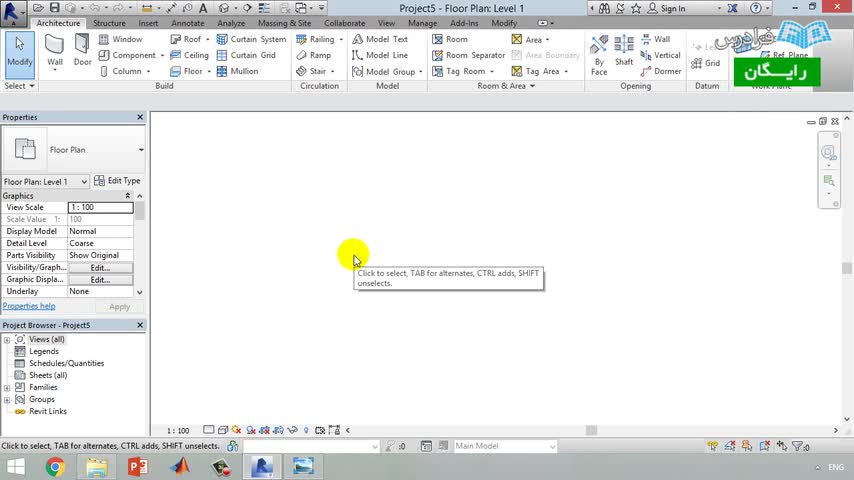The width and height of the screenshot is (854, 480).
Task: Select Legends in Project Browser
Action: (44, 351)
